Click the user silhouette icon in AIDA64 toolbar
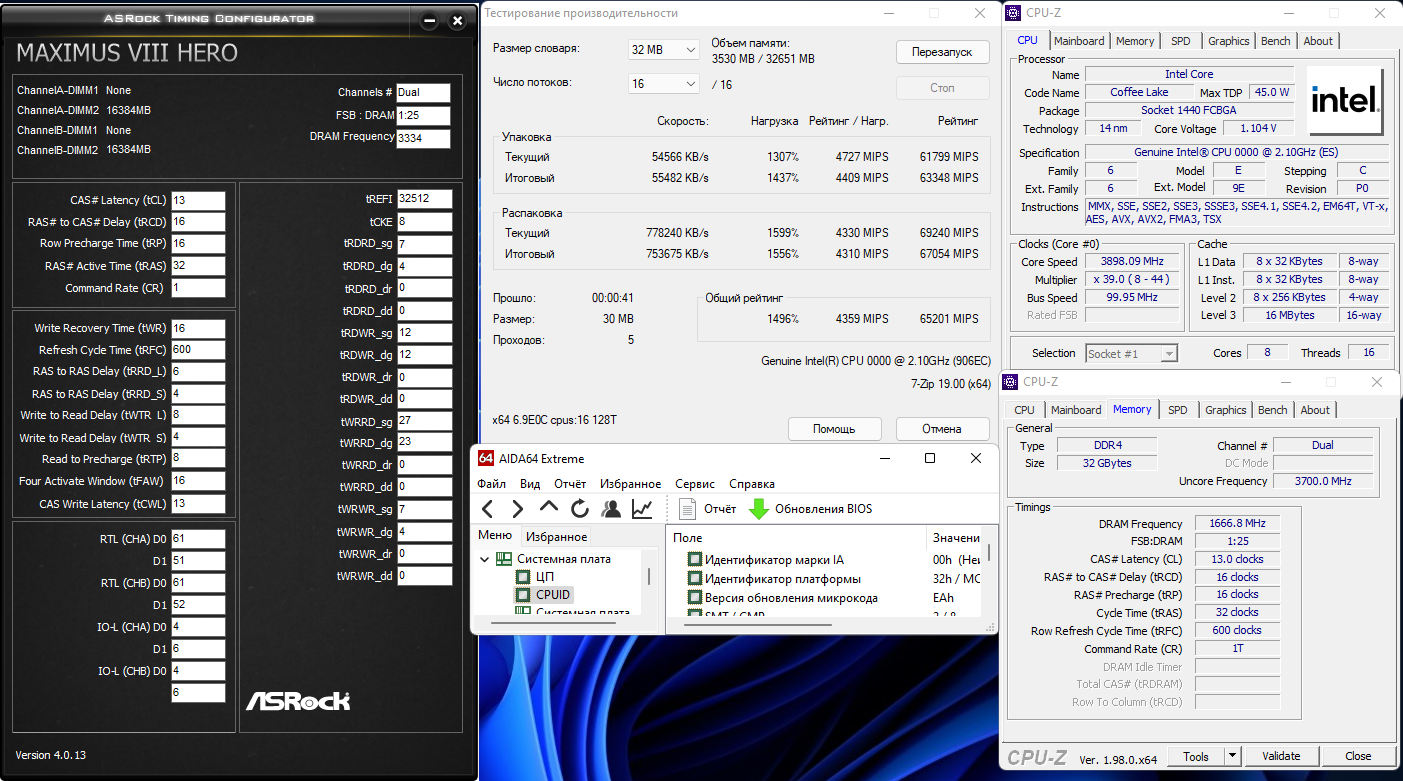This screenshot has width=1403, height=781. click(x=610, y=509)
